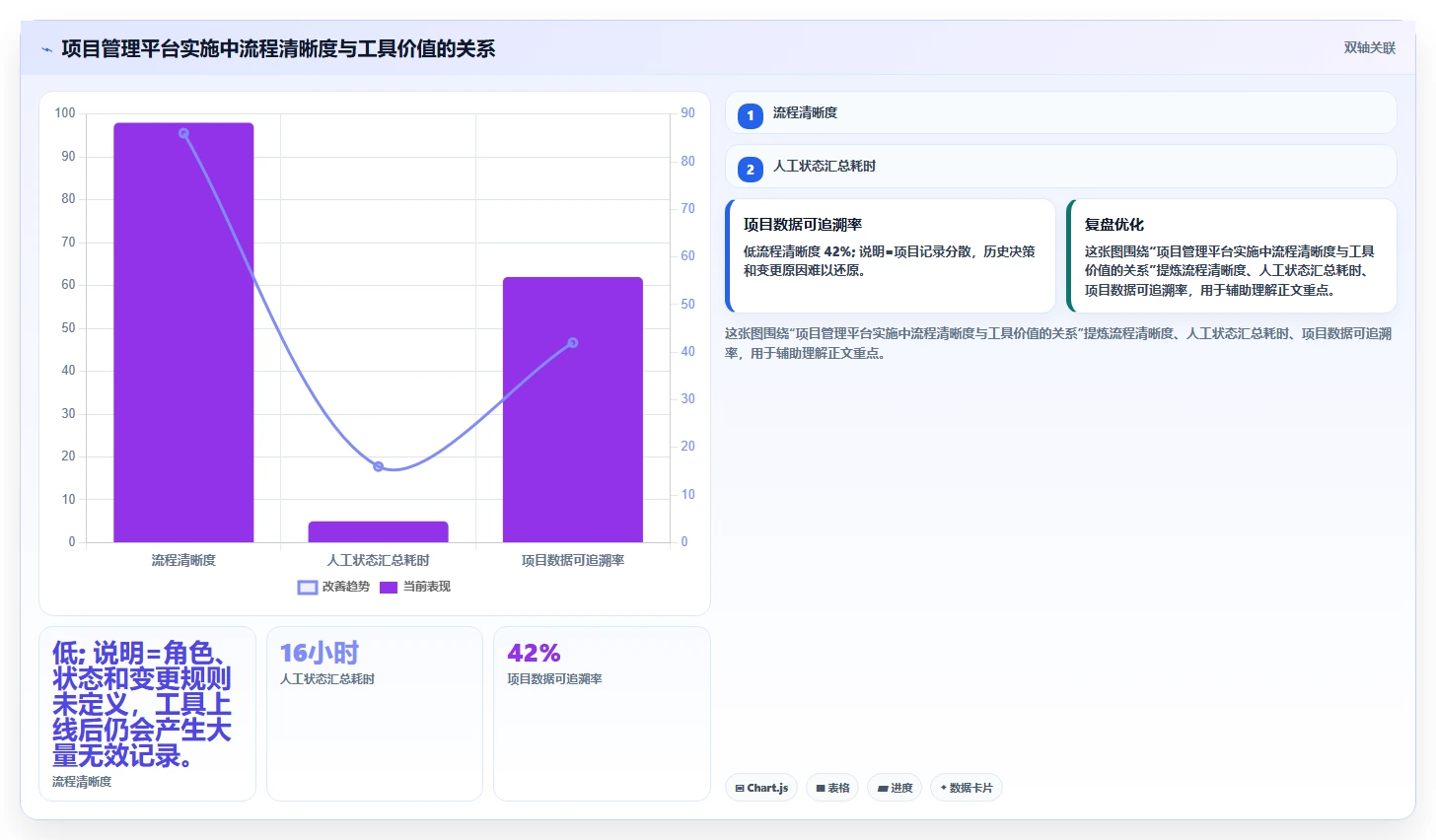Click the trend line point above 项目数据可追溯率
Image resolution: width=1436 pixels, height=840 pixels.
[x=572, y=343]
